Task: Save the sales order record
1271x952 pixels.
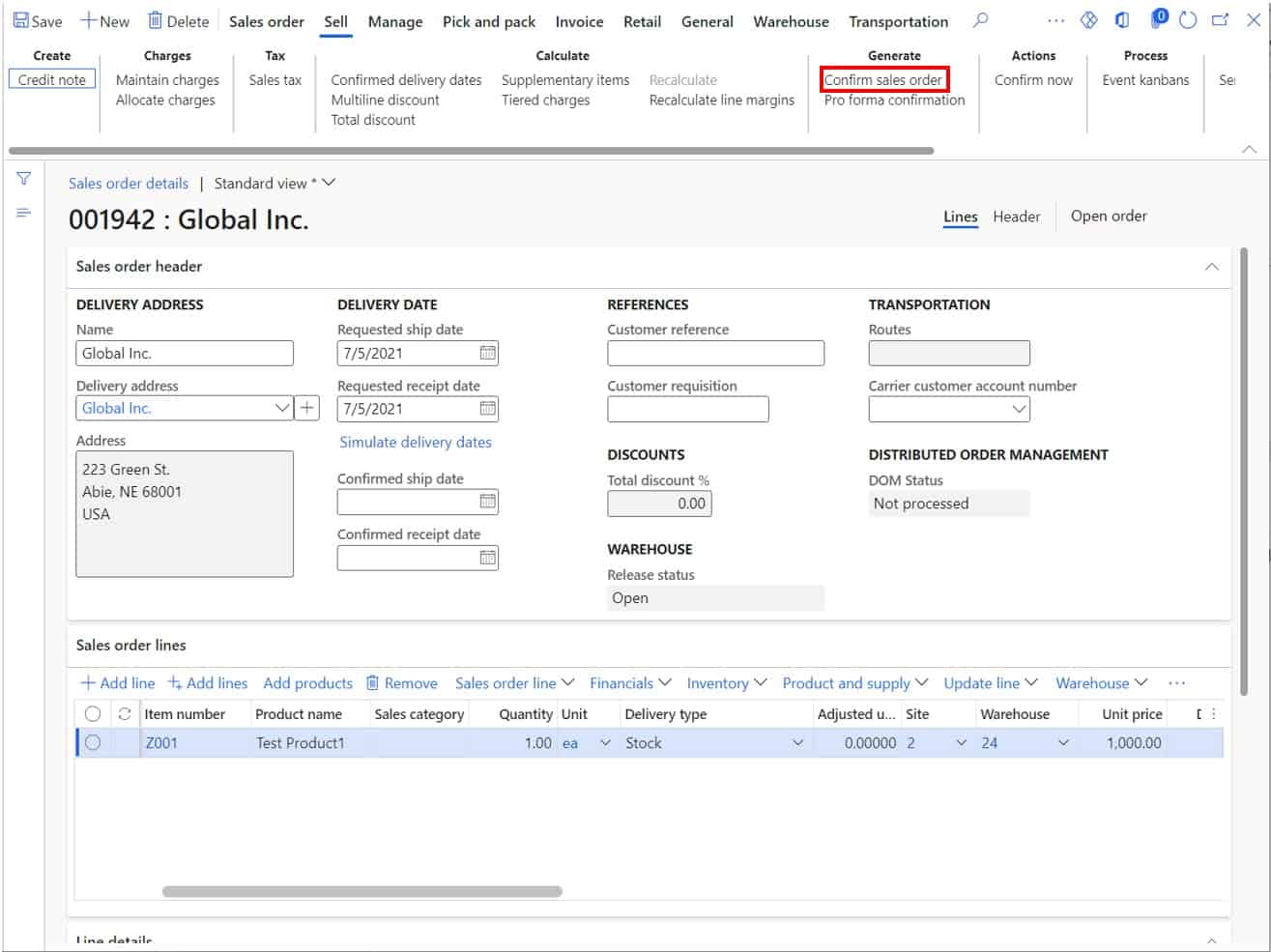Action: [37, 20]
